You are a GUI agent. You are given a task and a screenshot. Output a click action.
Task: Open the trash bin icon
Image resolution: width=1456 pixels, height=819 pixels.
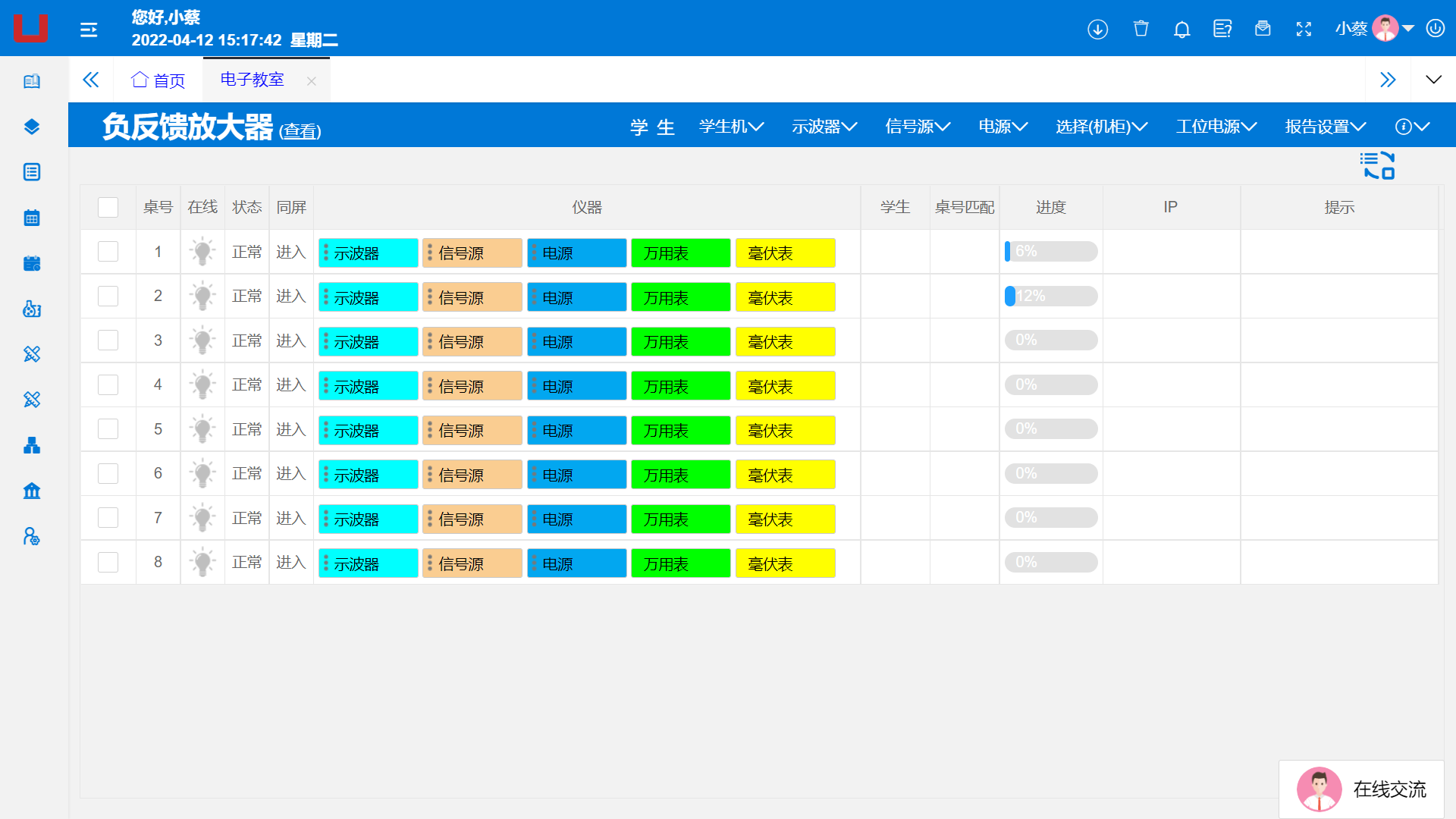pyautogui.click(x=1141, y=29)
